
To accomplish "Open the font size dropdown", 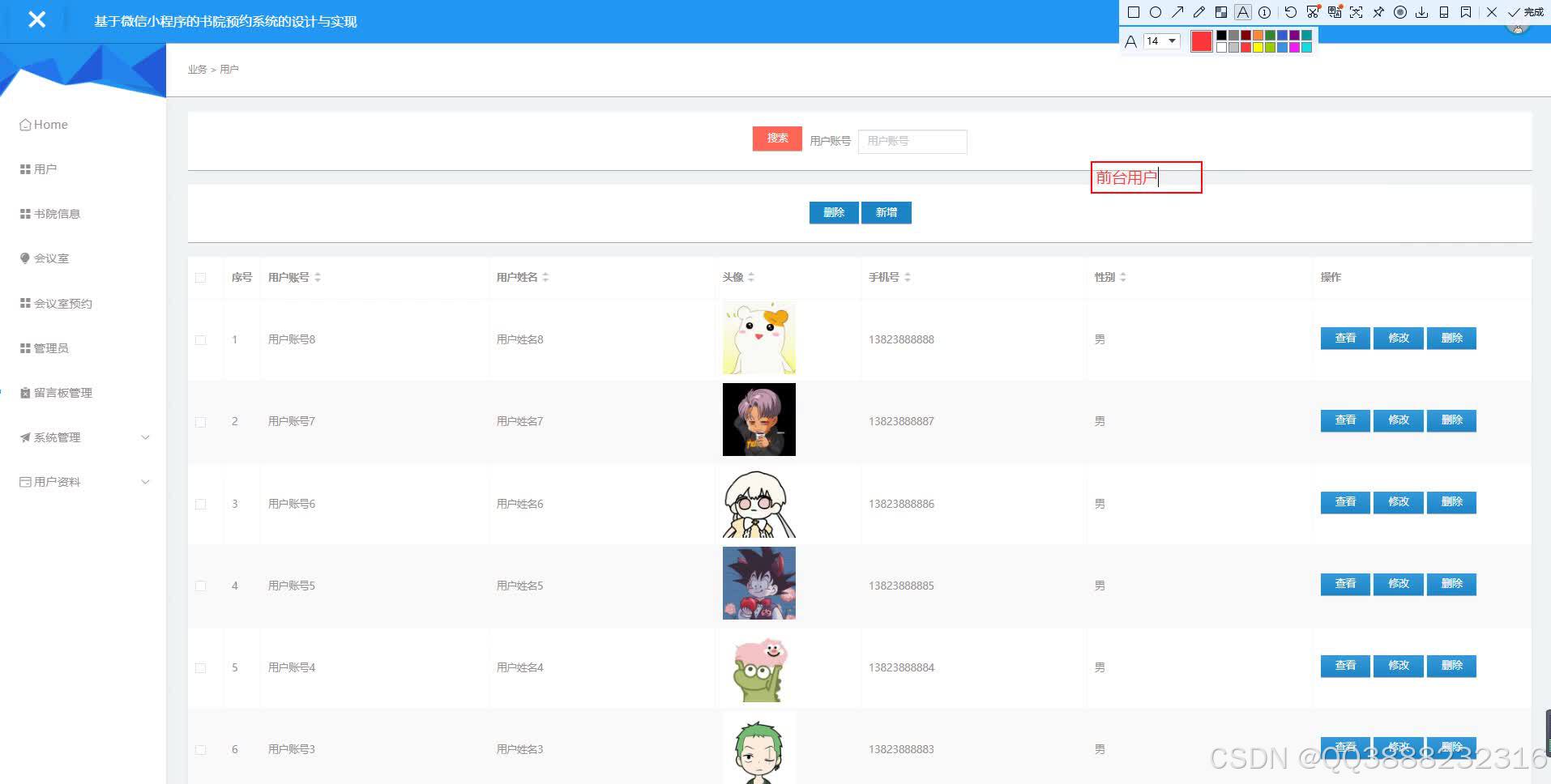I will [x=1162, y=40].
